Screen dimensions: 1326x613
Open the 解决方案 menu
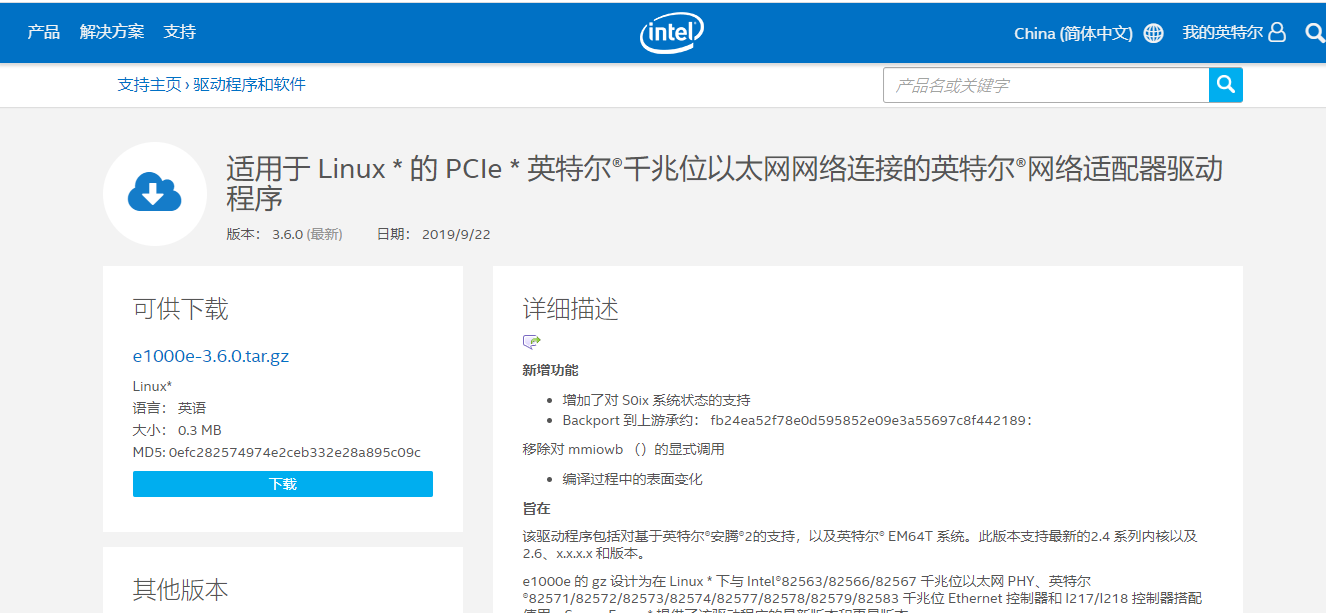tap(112, 32)
